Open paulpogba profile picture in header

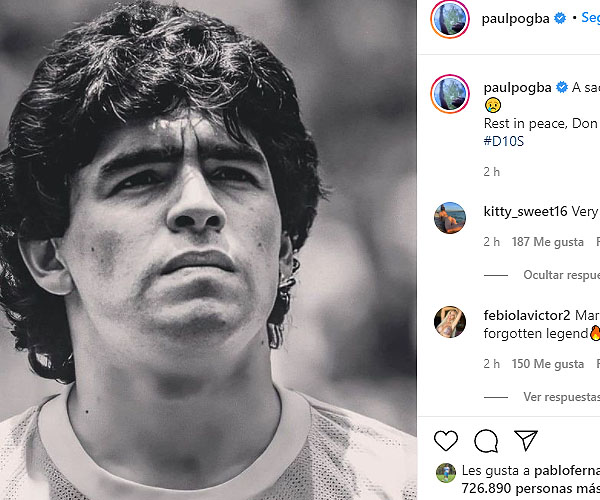tap(450, 19)
